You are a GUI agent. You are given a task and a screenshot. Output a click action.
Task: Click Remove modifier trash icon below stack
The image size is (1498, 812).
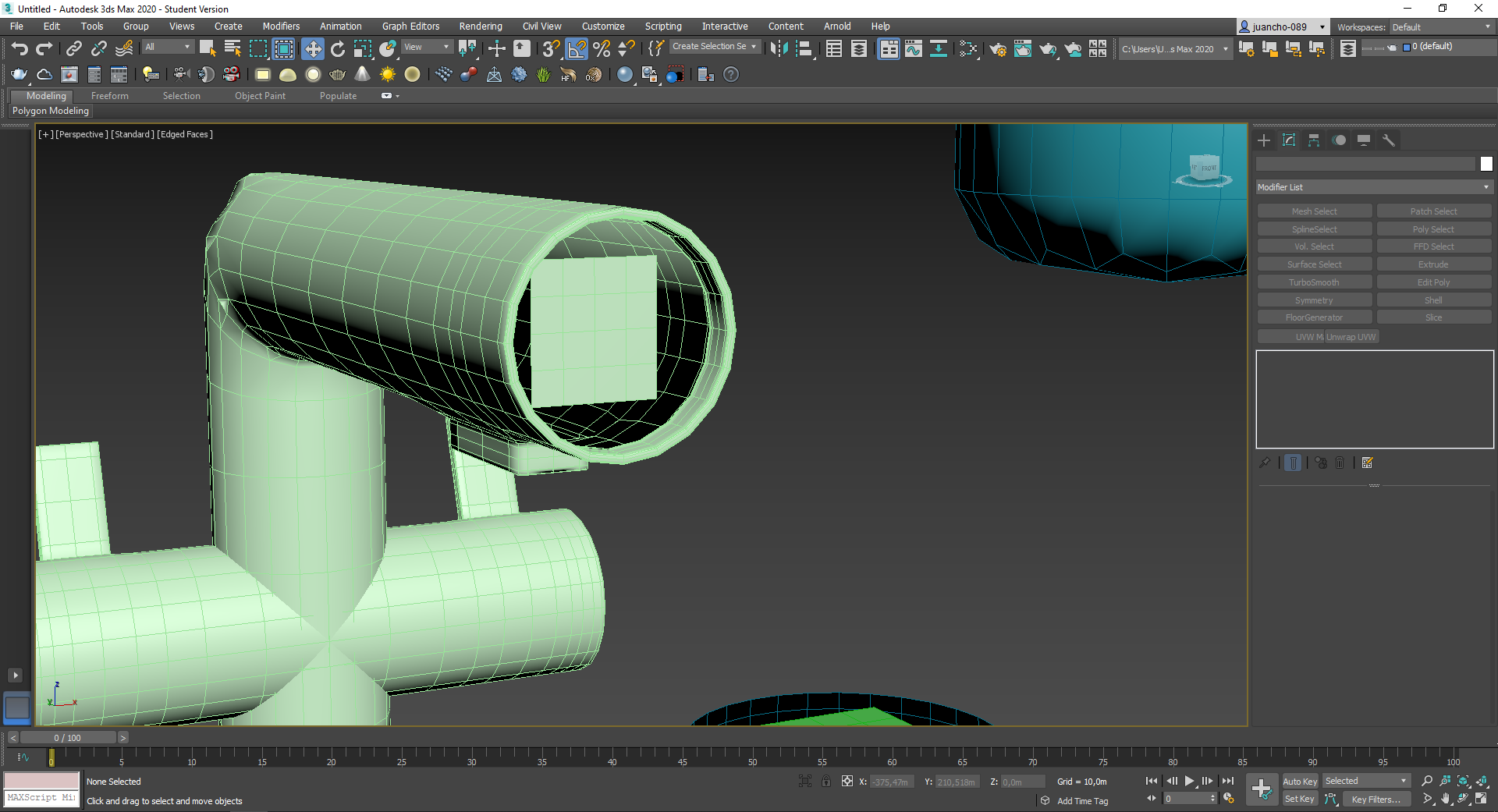[1340, 463]
